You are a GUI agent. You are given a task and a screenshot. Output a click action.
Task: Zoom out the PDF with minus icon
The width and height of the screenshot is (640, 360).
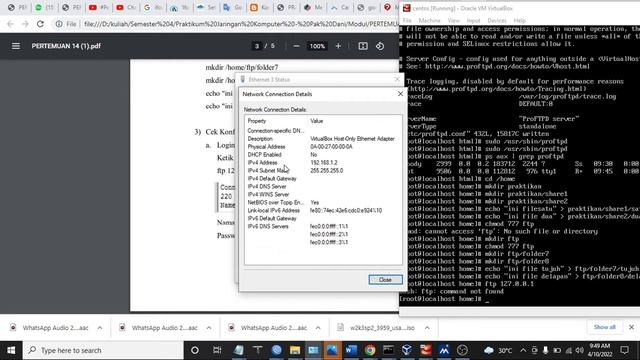(296, 46)
